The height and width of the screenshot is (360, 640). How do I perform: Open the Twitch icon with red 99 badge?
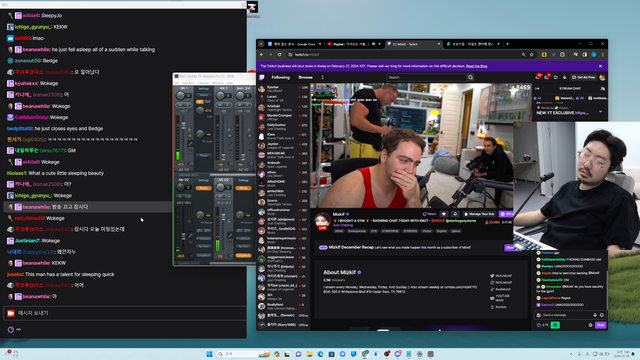pos(538,77)
